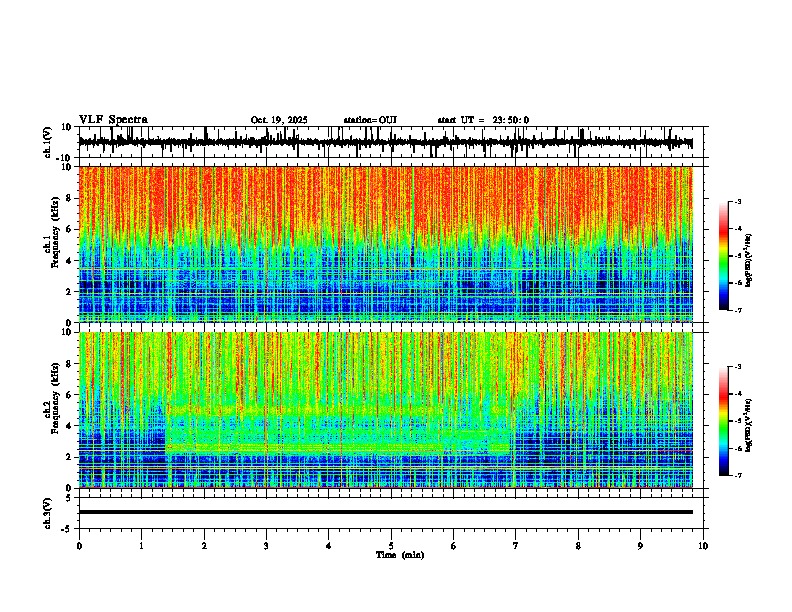
Task: Click the "-3" label on ch.1 color bar
Action: [x=737, y=201]
